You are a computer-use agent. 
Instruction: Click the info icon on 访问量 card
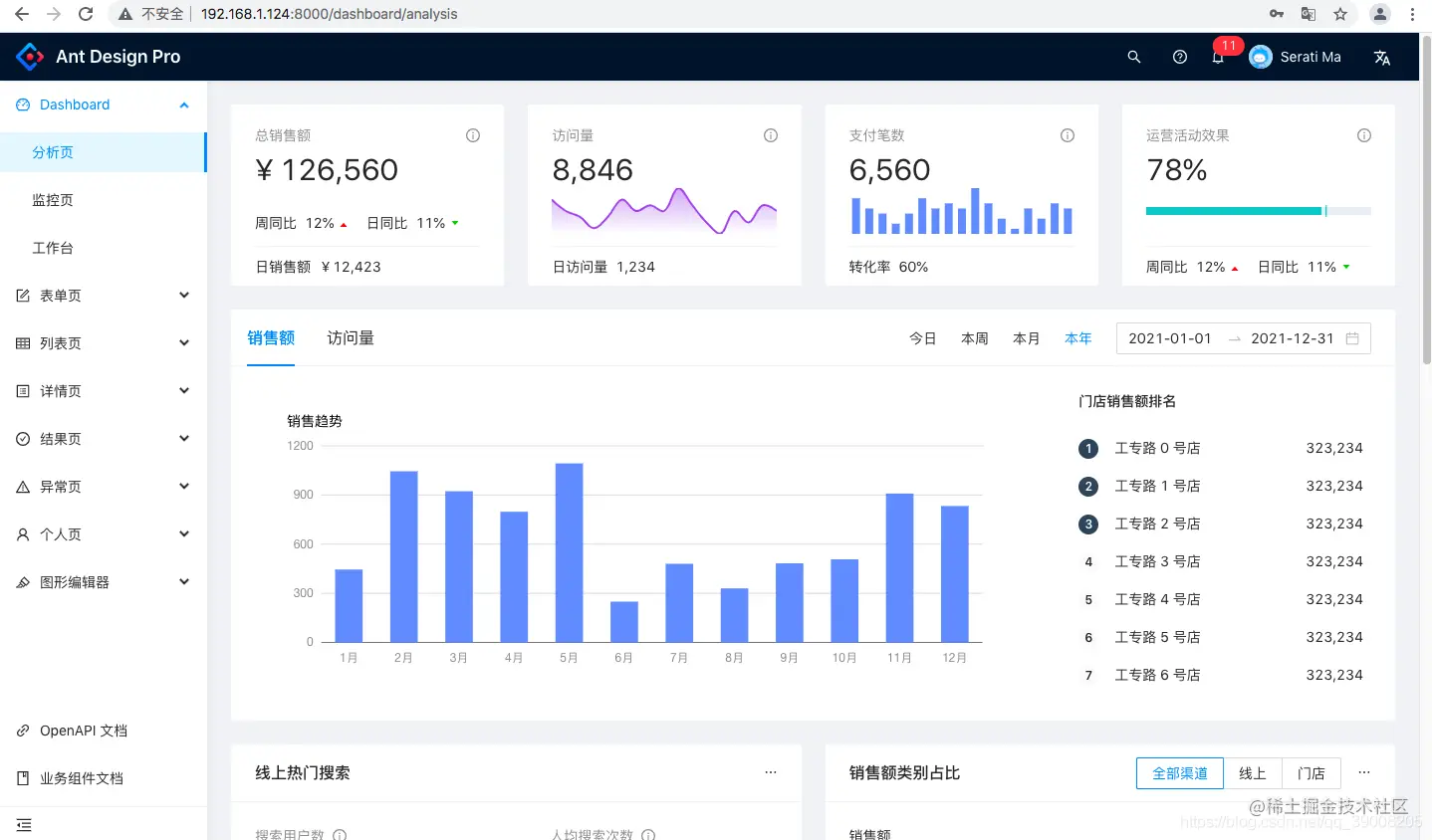coord(770,135)
